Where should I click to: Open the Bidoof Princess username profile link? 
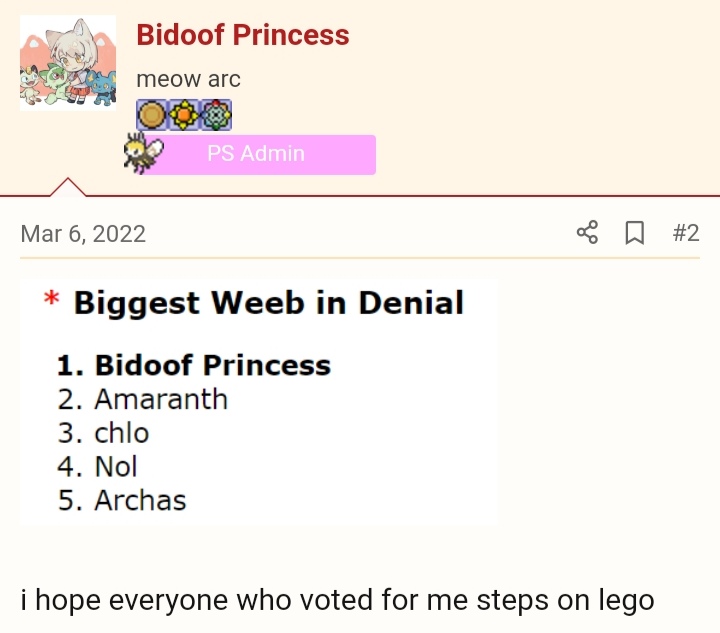(x=243, y=35)
